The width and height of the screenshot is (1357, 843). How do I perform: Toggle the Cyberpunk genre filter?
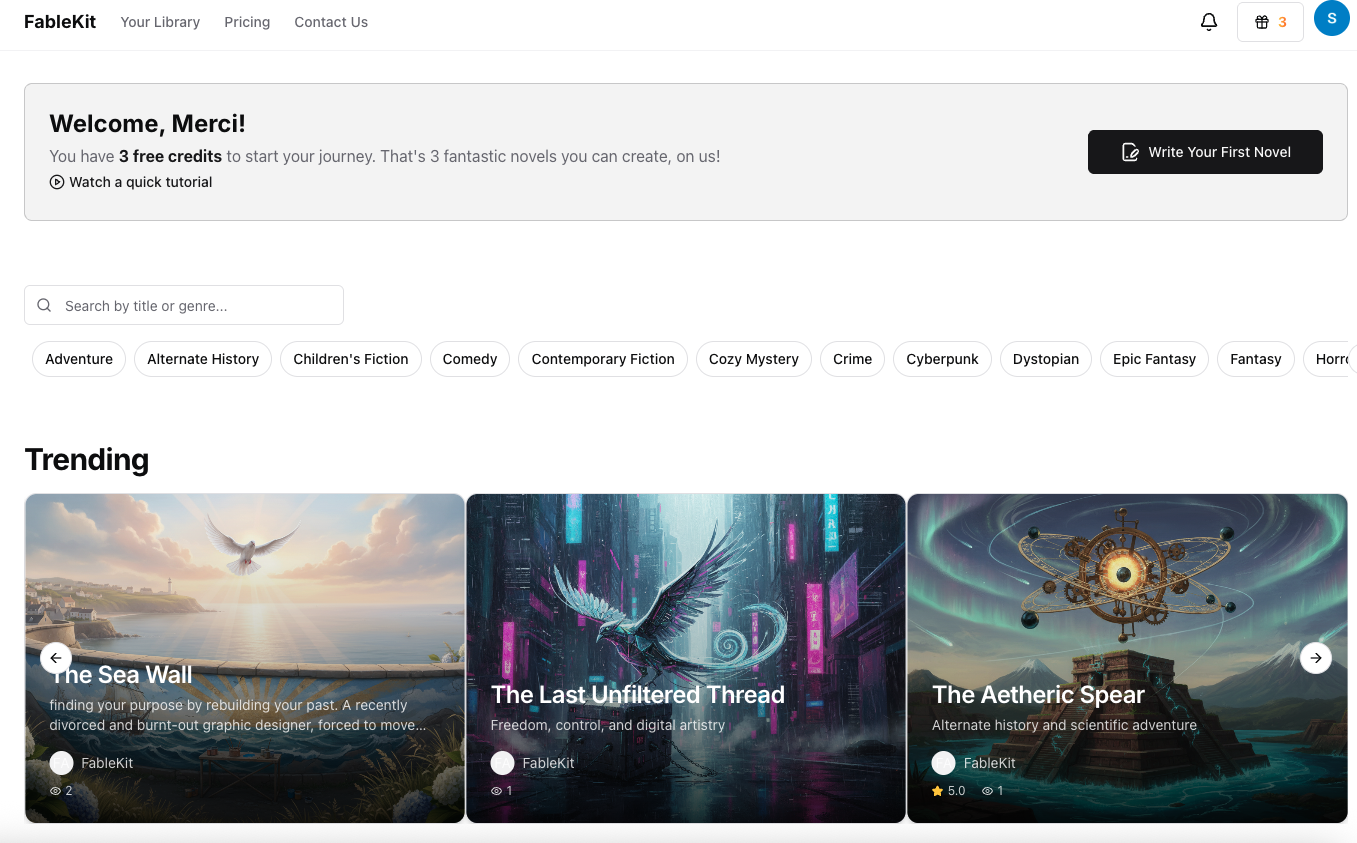click(941, 358)
